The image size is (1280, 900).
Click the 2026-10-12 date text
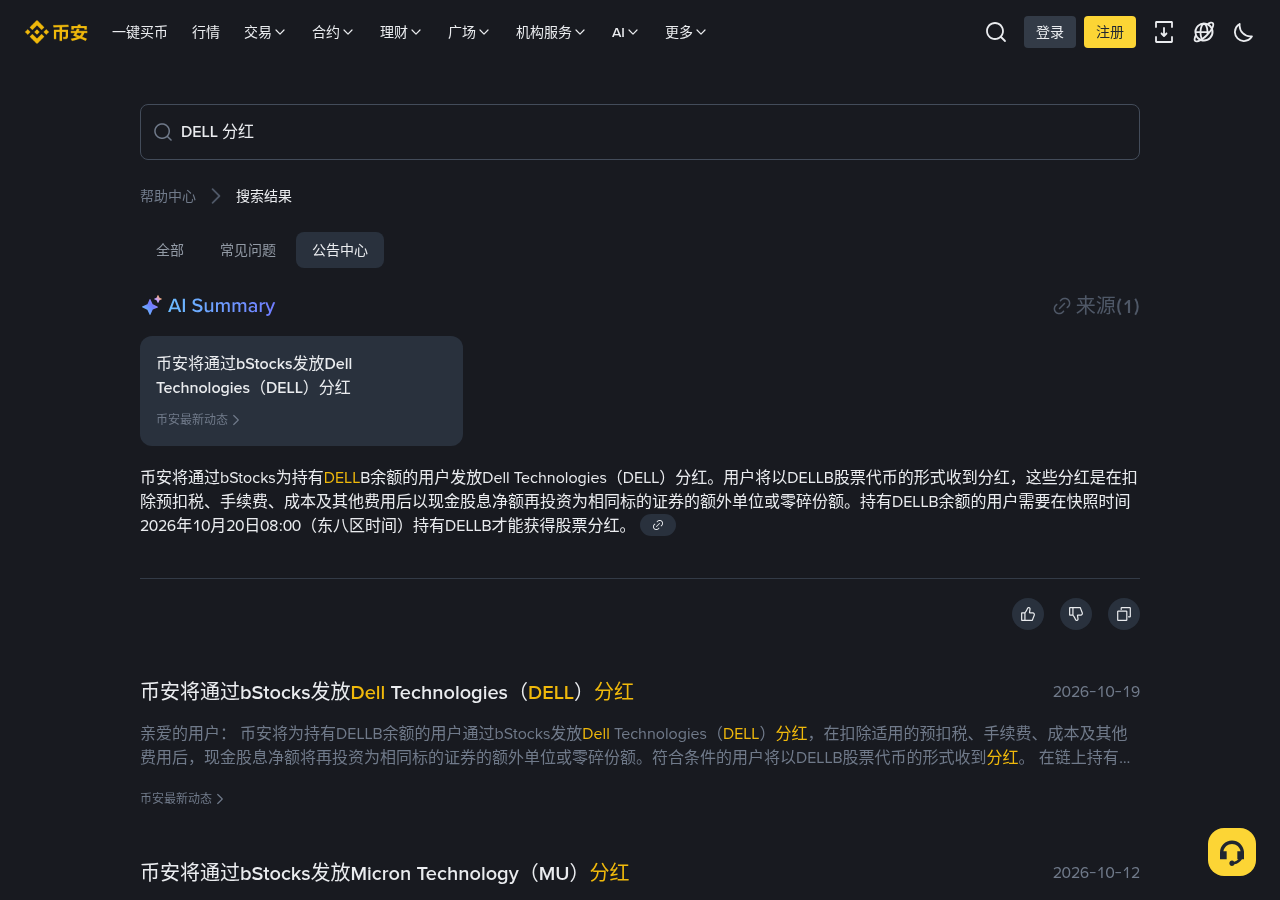1096,873
